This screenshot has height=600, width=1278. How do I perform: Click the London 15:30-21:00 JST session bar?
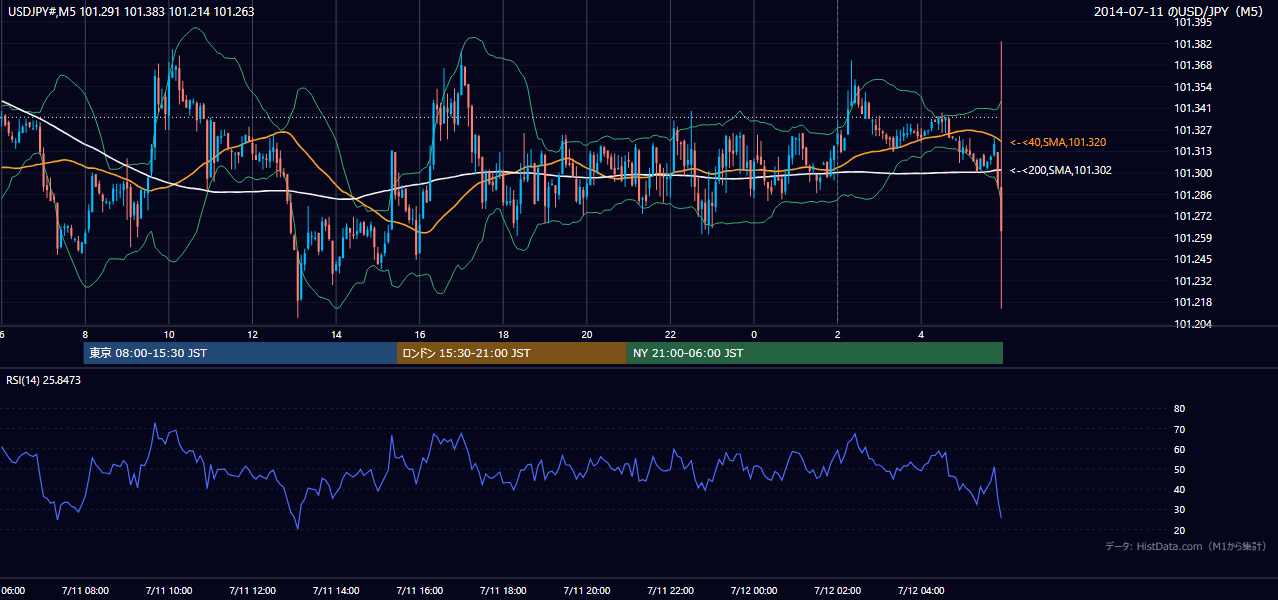(x=512, y=353)
